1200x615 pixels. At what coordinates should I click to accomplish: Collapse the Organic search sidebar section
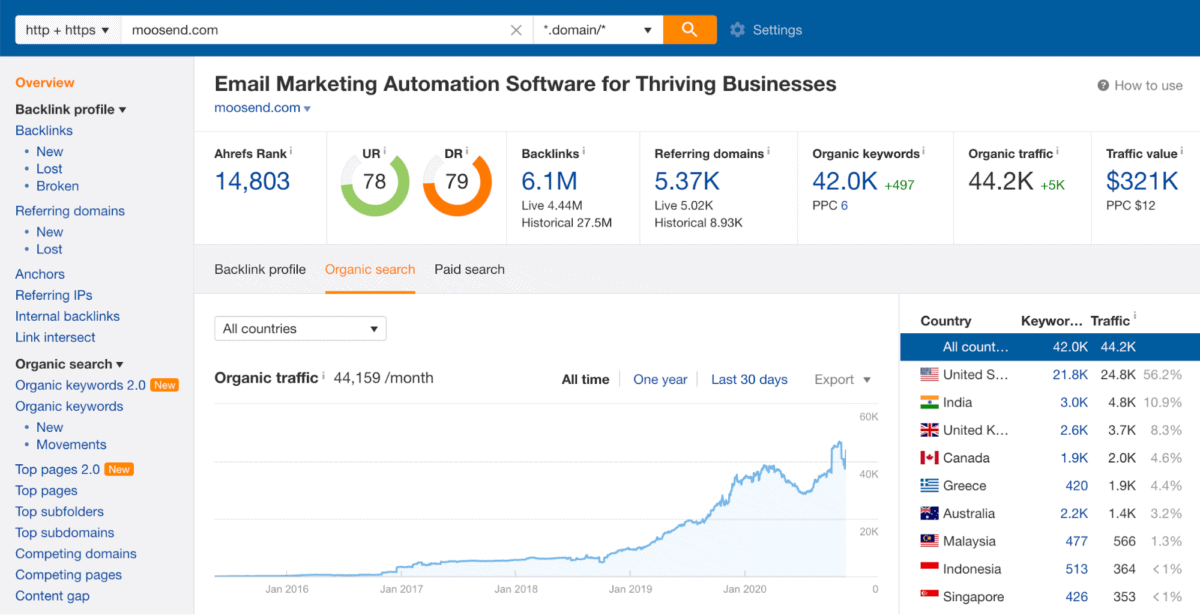point(69,364)
